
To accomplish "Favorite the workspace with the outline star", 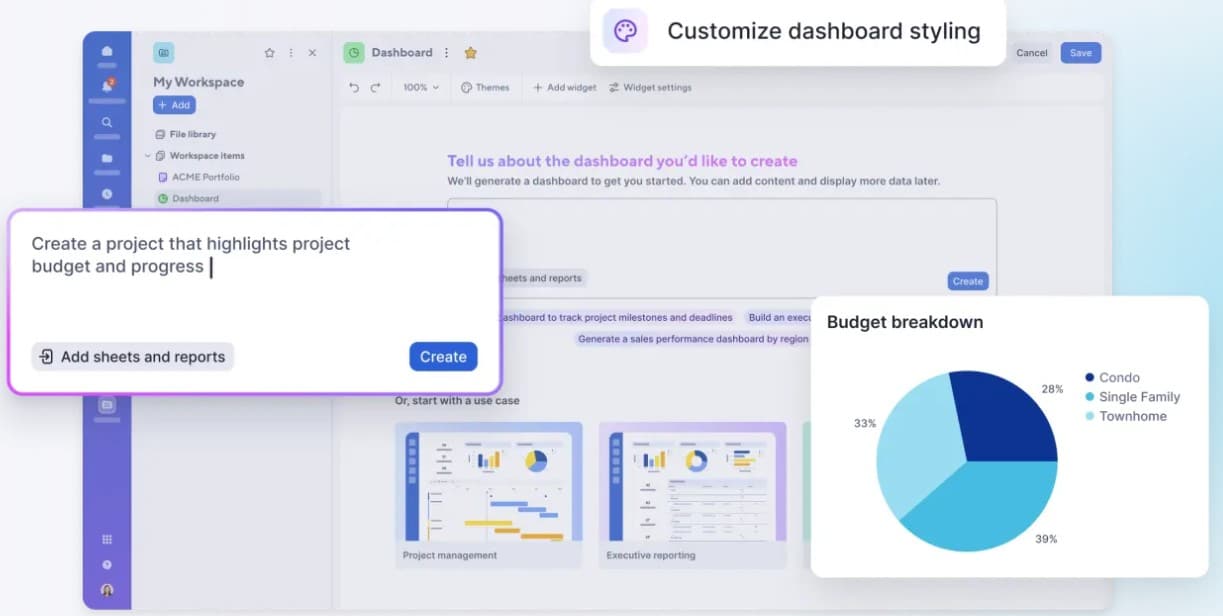I will click(269, 53).
